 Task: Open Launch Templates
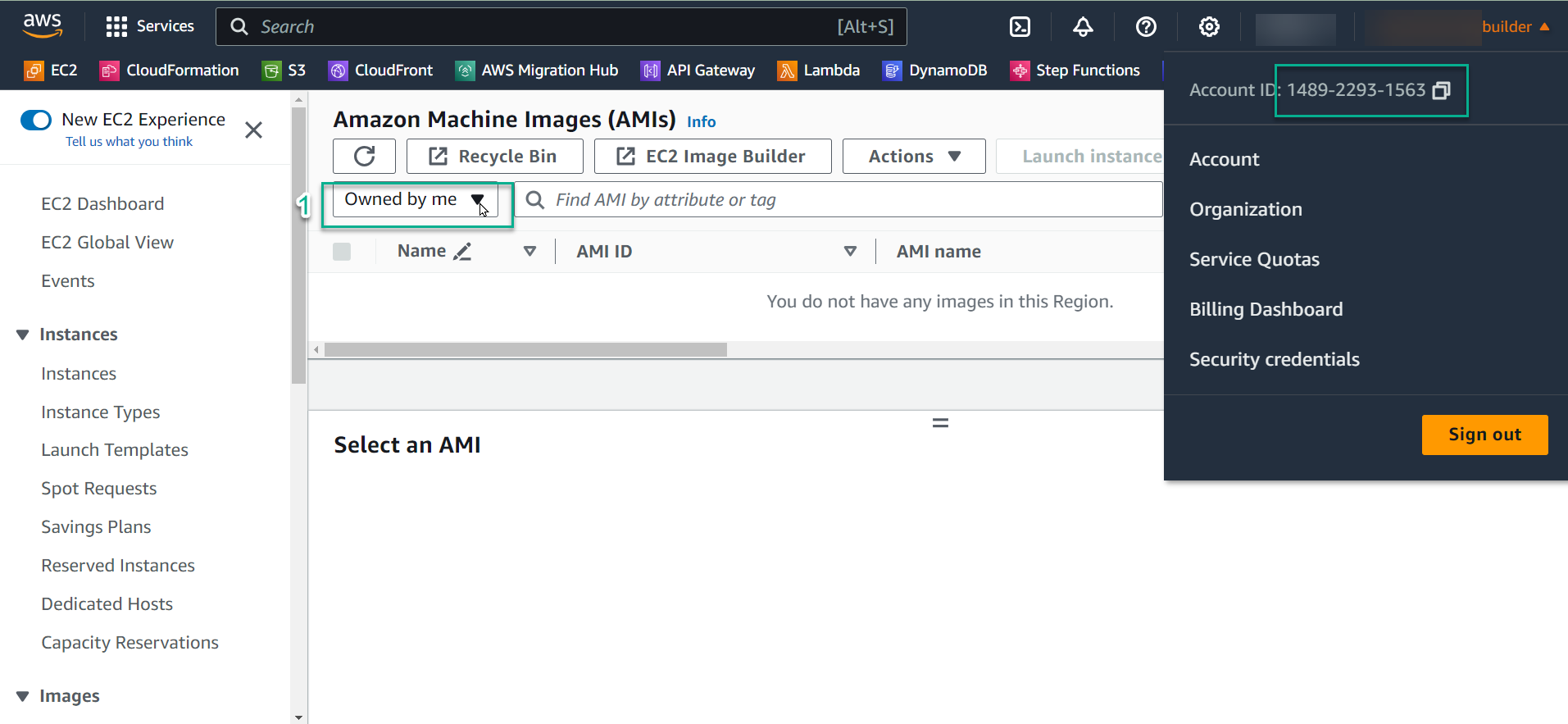pyautogui.click(x=115, y=450)
